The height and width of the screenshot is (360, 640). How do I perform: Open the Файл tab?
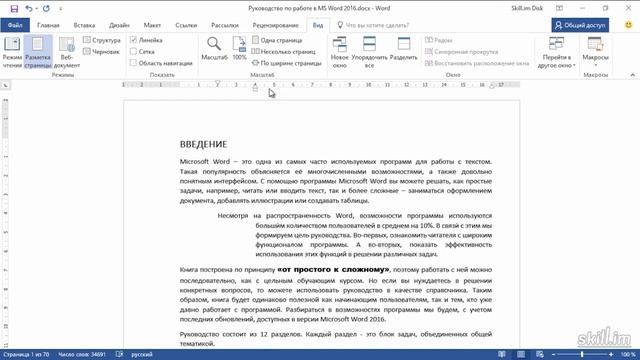15,25
